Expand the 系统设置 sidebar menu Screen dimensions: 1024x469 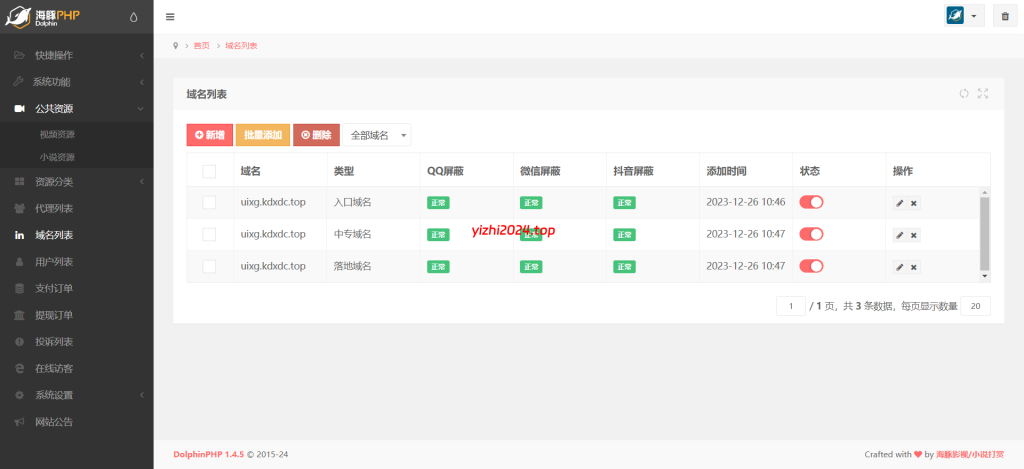pos(76,395)
